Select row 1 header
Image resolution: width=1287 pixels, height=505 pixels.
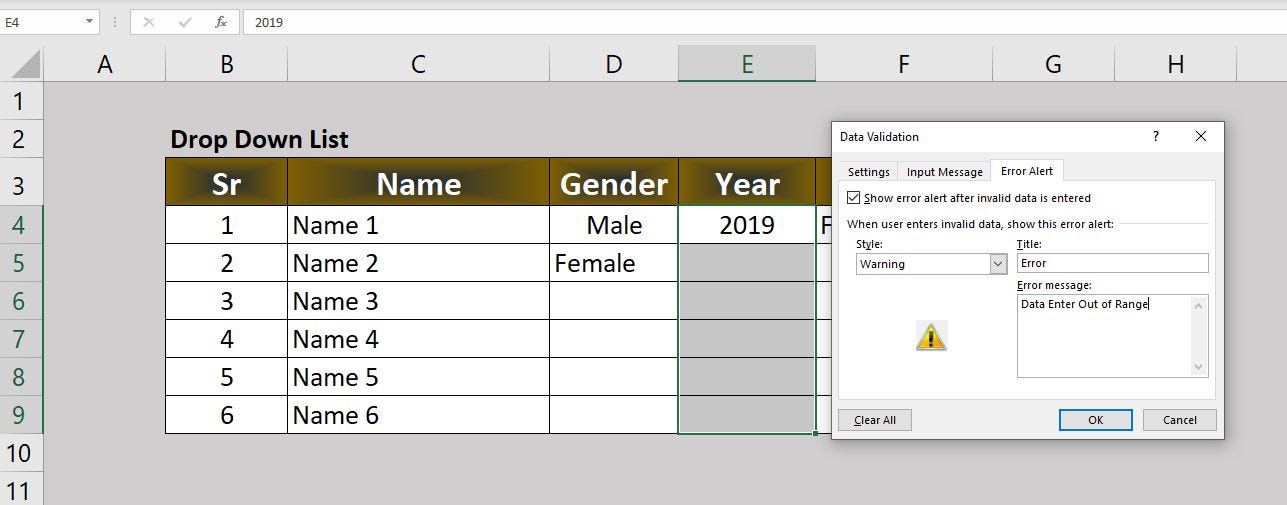pos(21,101)
